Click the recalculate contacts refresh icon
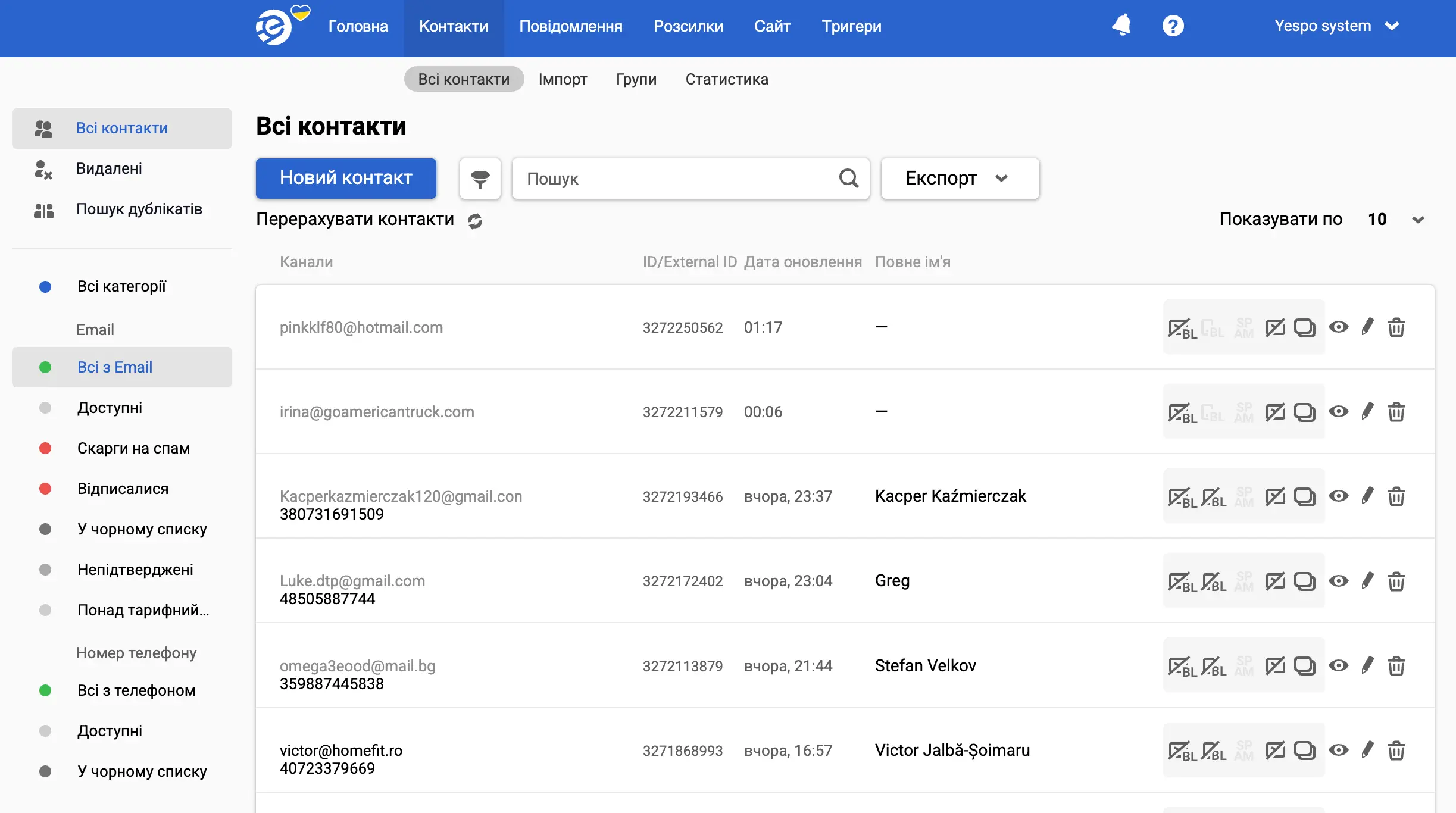 click(x=474, y=221)
